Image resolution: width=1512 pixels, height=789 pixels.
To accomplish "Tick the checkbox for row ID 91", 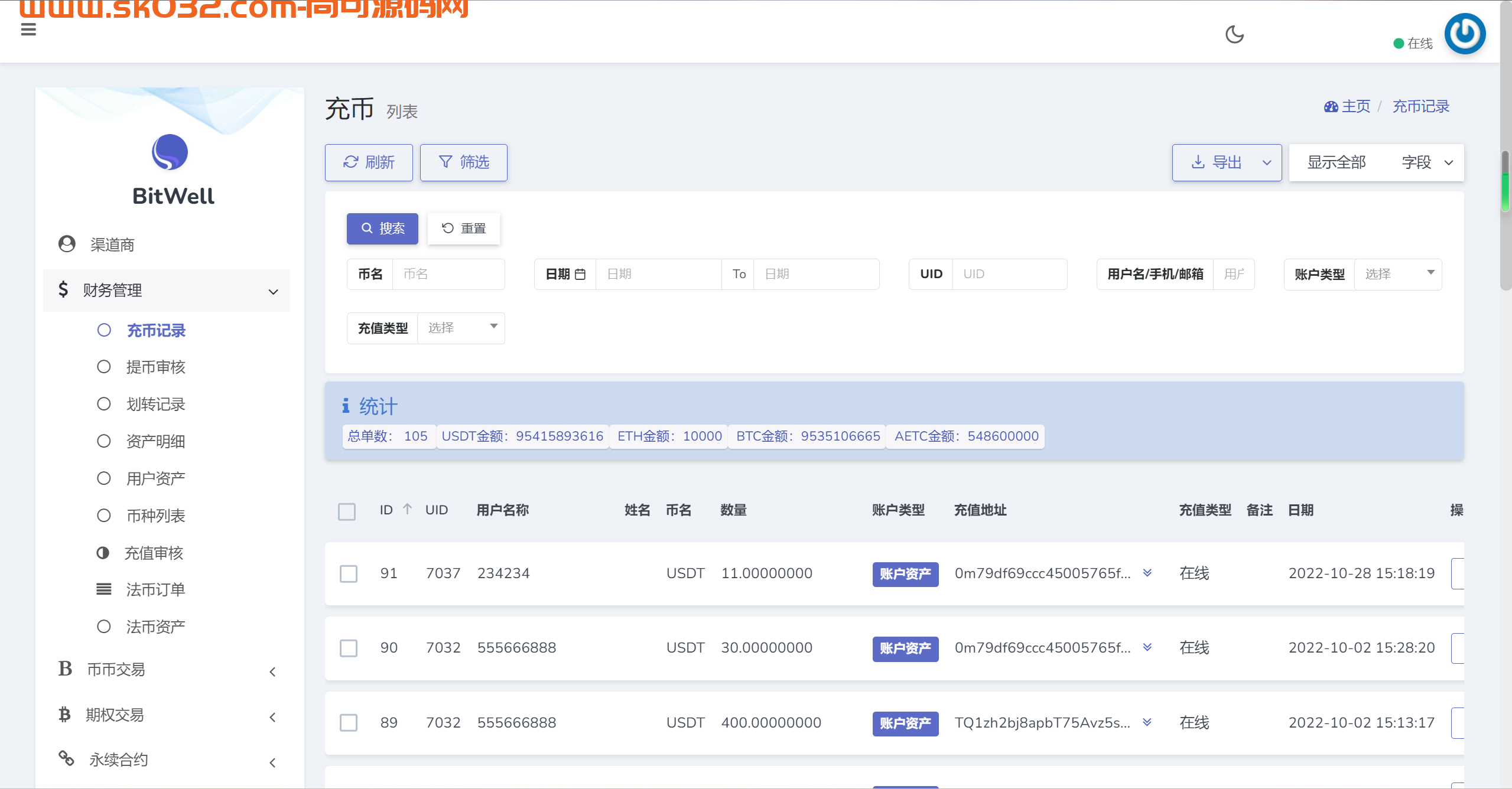I will (349, 573).
